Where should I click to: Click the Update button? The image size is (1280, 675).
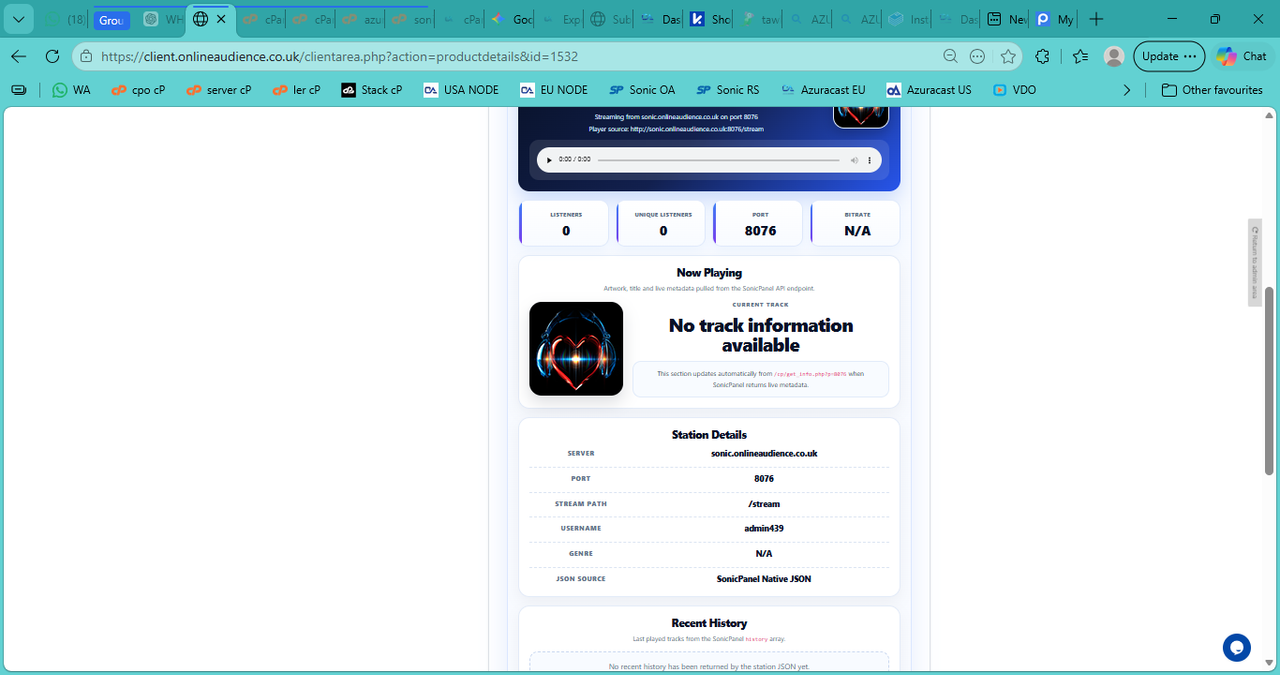coord(1169,56)
